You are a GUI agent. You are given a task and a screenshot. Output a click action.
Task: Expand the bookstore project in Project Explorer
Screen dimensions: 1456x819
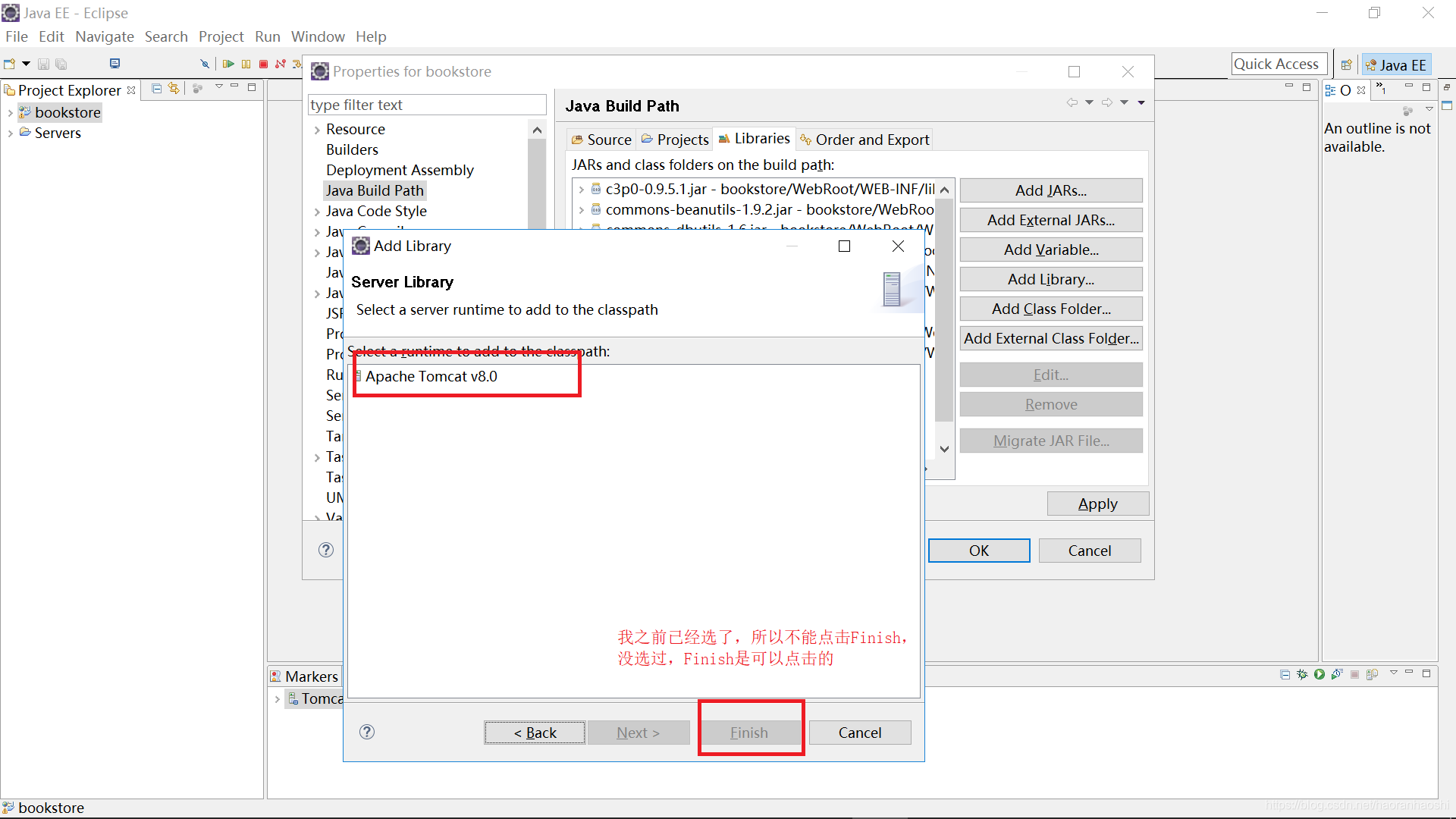10,112
